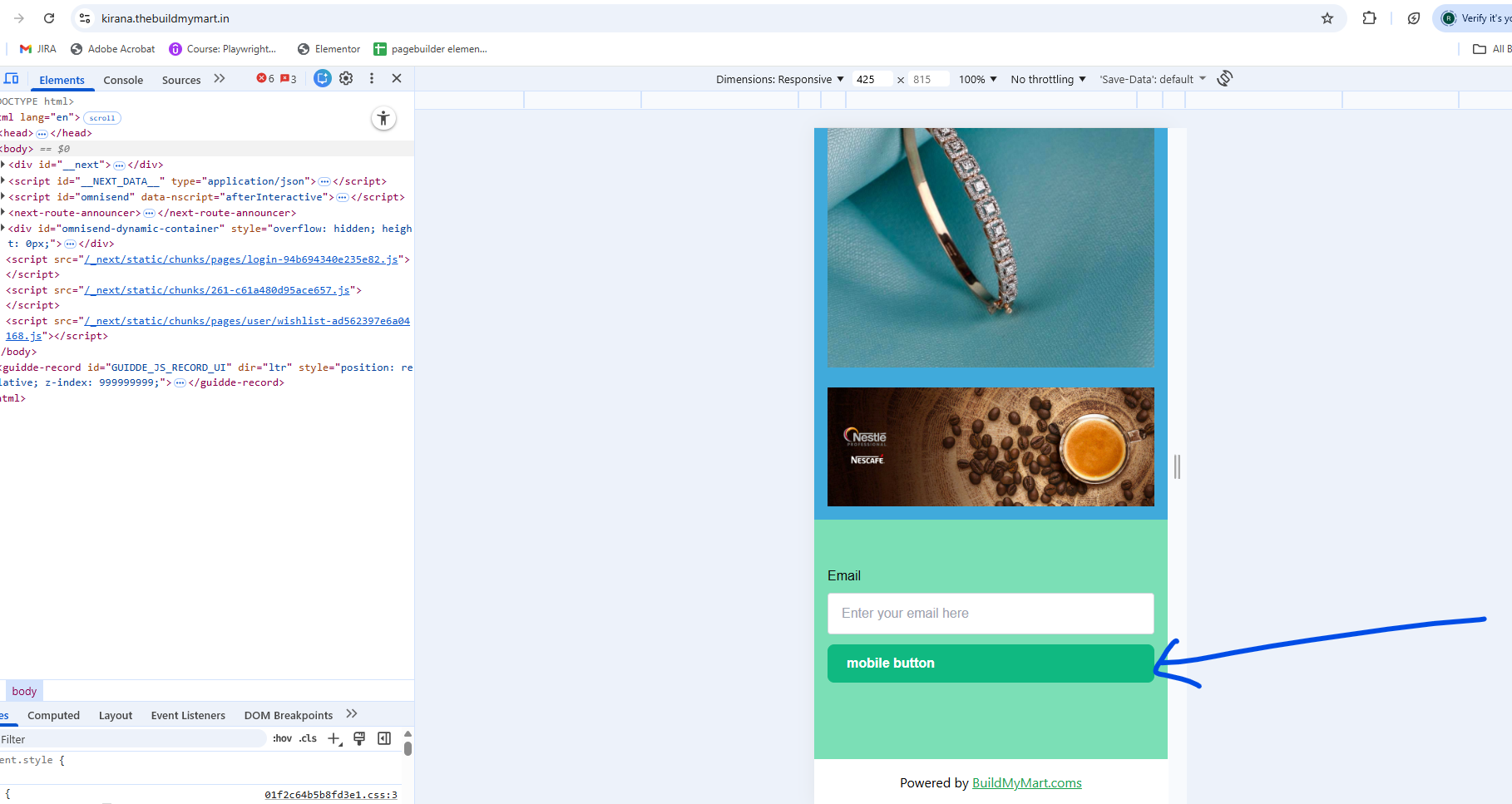
Task: Reload the page
Action: point(49,18)
